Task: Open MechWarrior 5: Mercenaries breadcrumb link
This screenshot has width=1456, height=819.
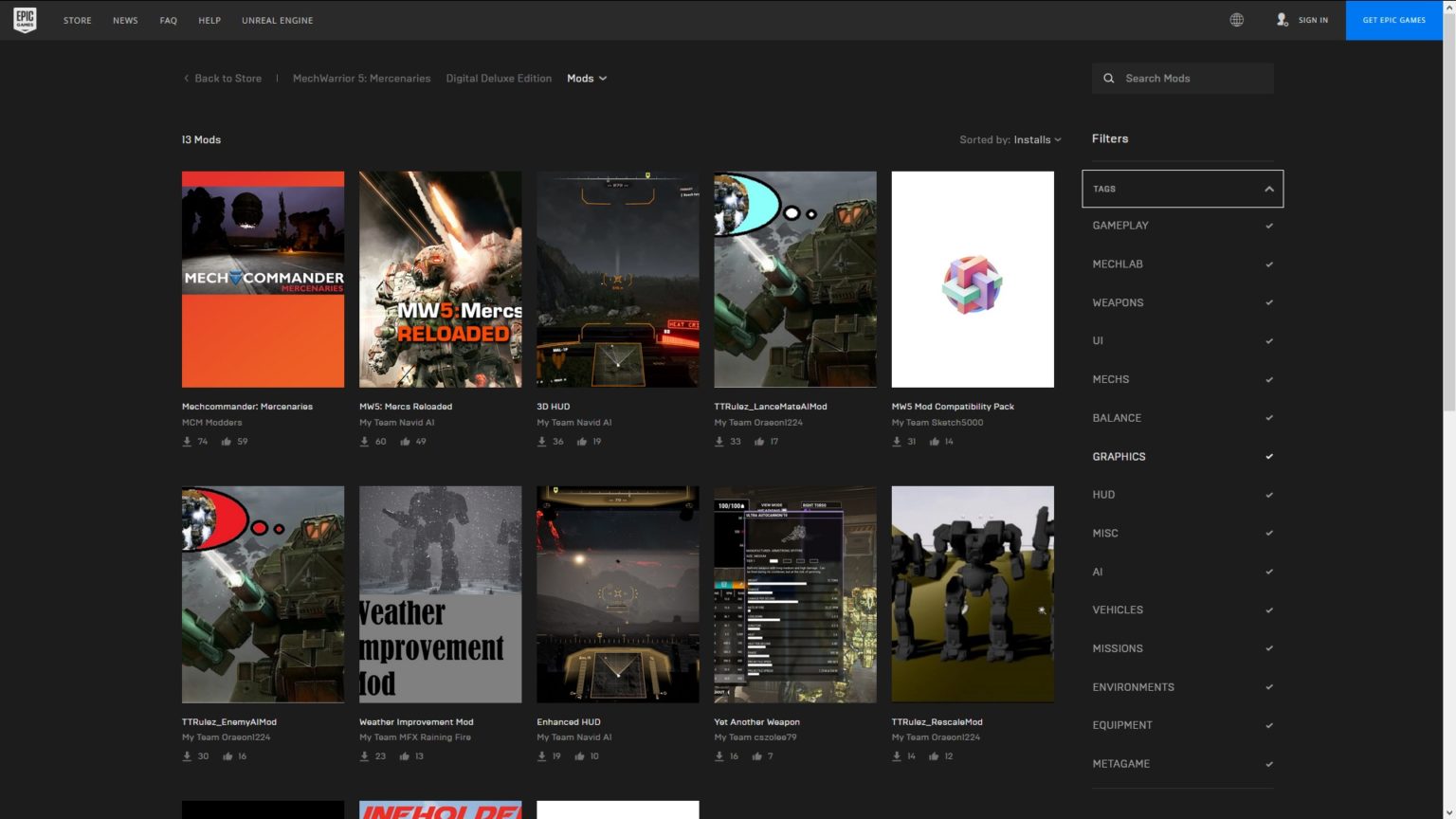Action: pyautogui.click(x=361, y=79)
